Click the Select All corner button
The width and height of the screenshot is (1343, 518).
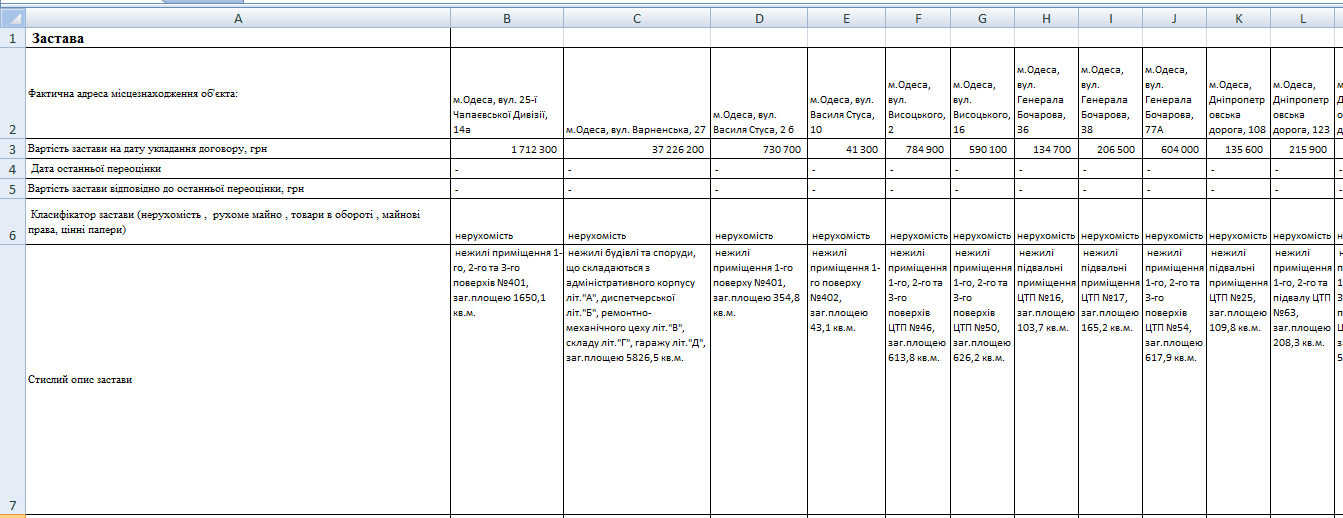coord(12,17)
